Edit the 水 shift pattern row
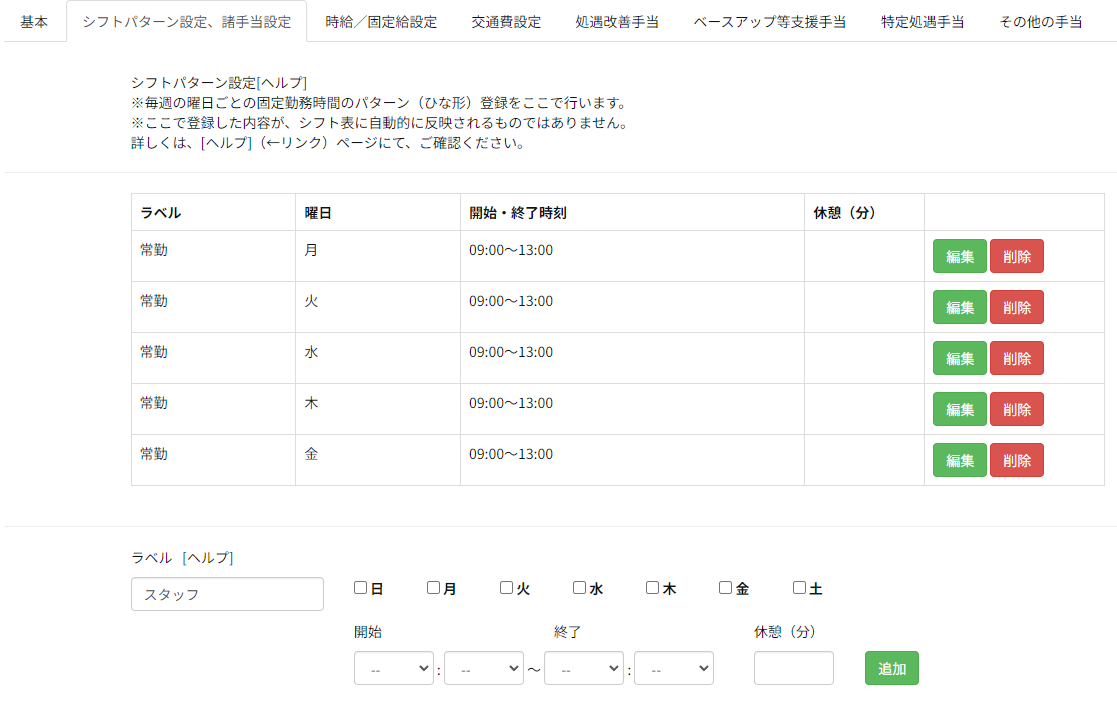Image resolution: width=1117 pixels, height=702 pixels. click(x=959, y=358)
